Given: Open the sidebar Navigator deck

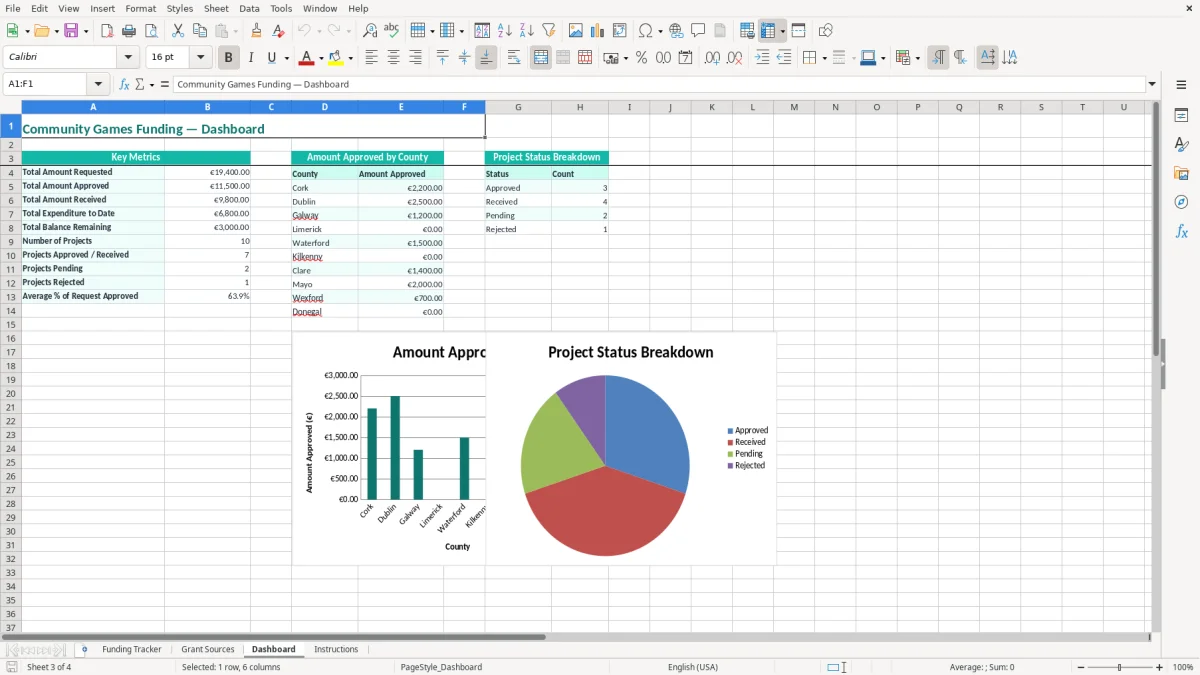Looking at the screenshot, I should [1181, 202].
